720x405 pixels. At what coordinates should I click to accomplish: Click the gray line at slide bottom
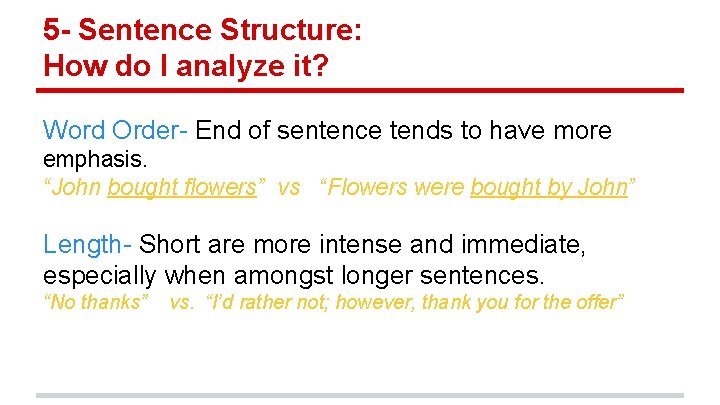[359, 395]
